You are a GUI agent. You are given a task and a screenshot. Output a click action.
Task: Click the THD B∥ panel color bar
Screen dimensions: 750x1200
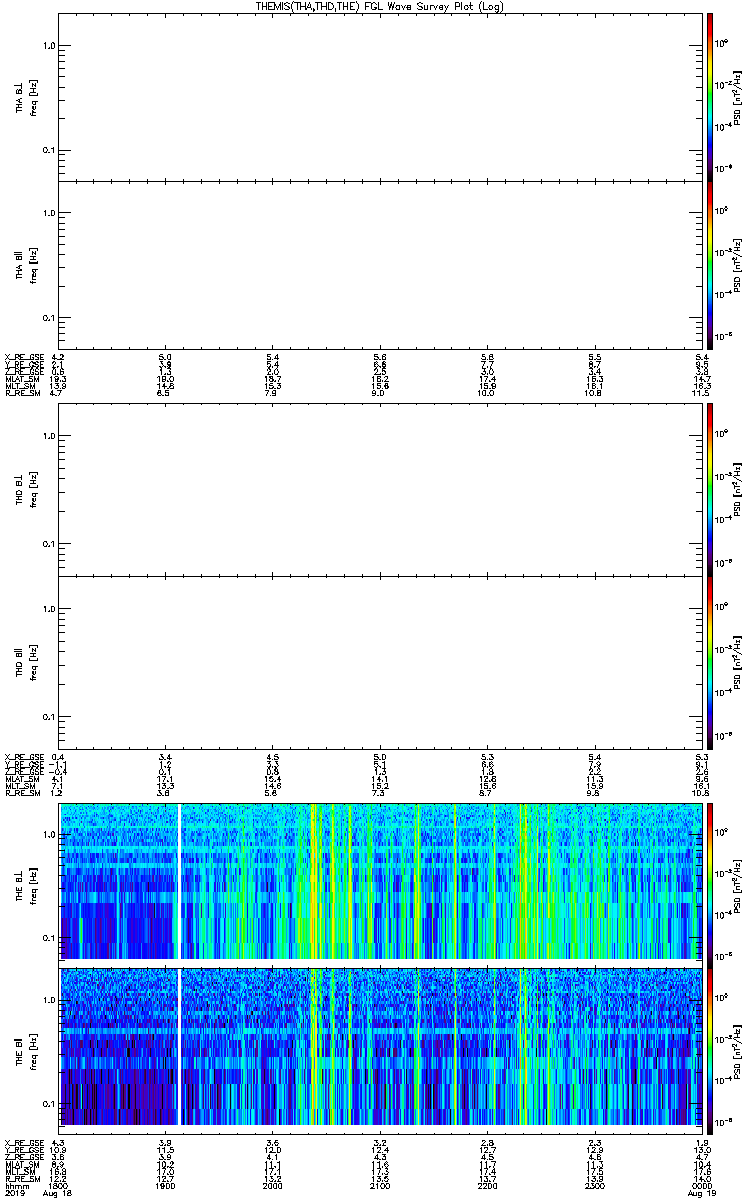pyautogui.click(x=710, y=662)
